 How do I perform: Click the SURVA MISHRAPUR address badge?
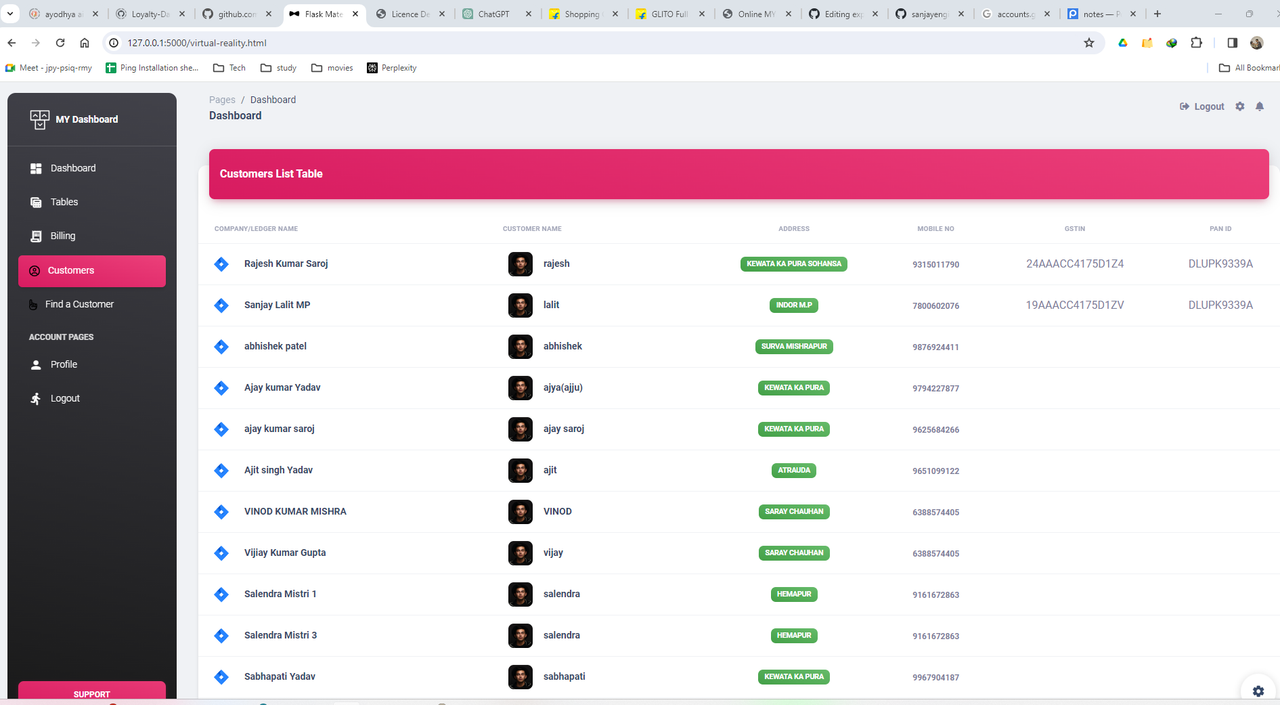[794, 347]
